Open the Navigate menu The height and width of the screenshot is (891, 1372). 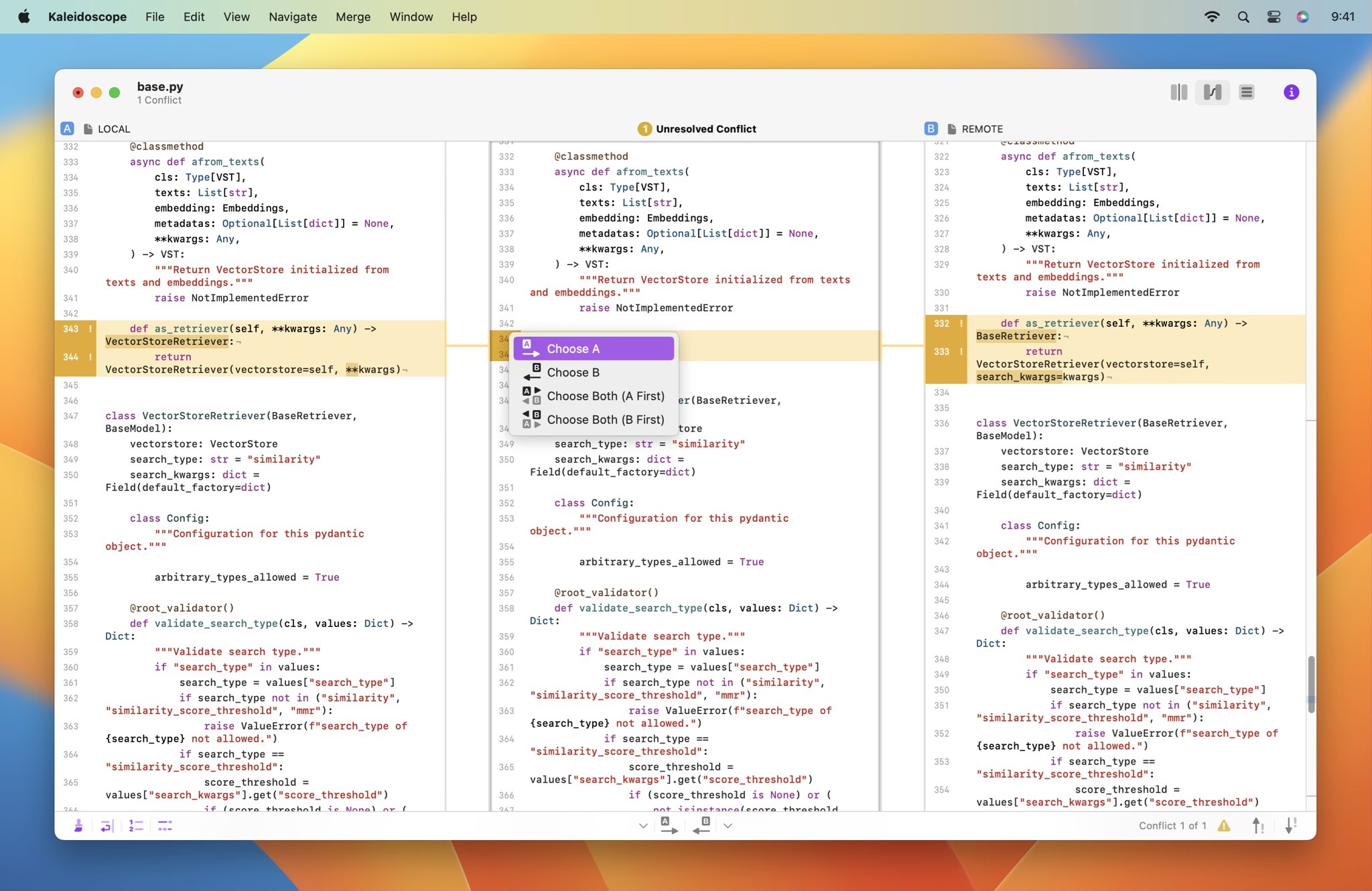point(292,17)
